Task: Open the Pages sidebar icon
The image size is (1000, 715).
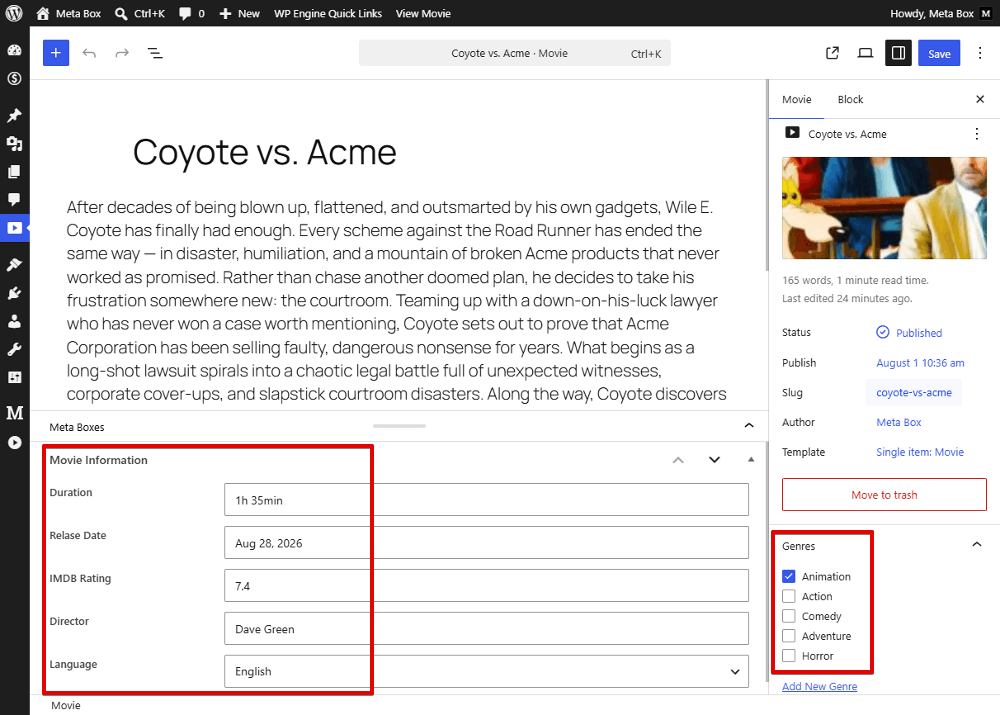Action: (14, 172)
